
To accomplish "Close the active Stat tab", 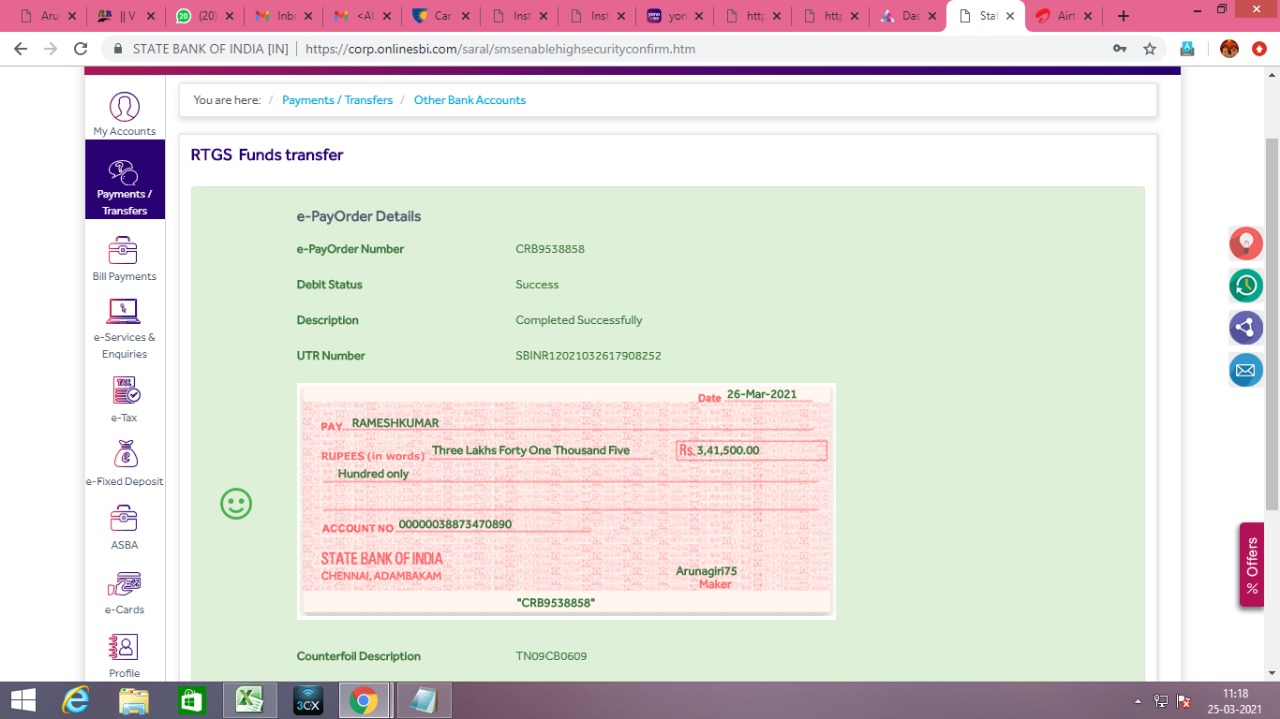I will 1009,16.
